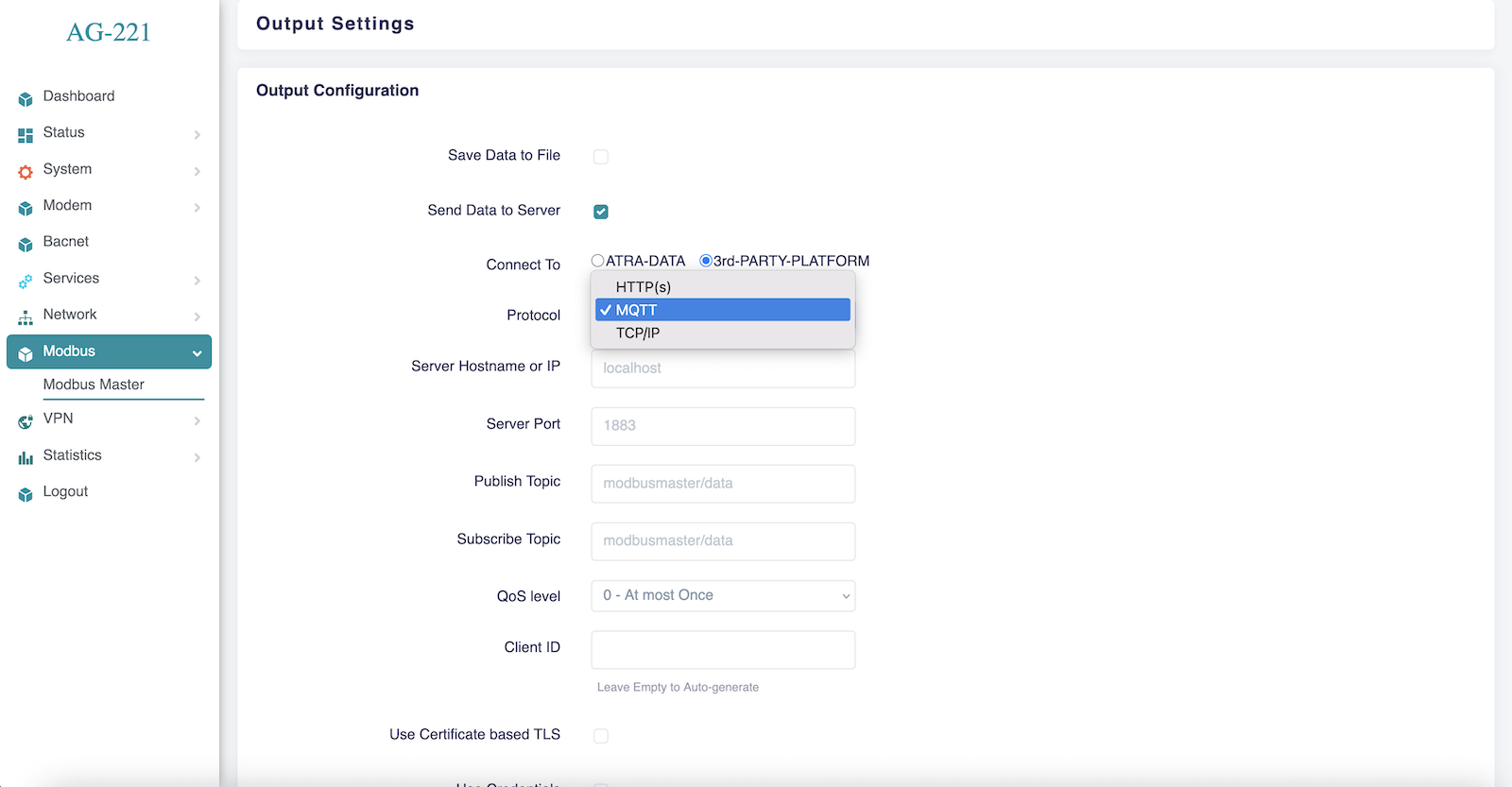
Task: Uncheck the Send Data to Server checkbox
Action: [x=601, y=212]
